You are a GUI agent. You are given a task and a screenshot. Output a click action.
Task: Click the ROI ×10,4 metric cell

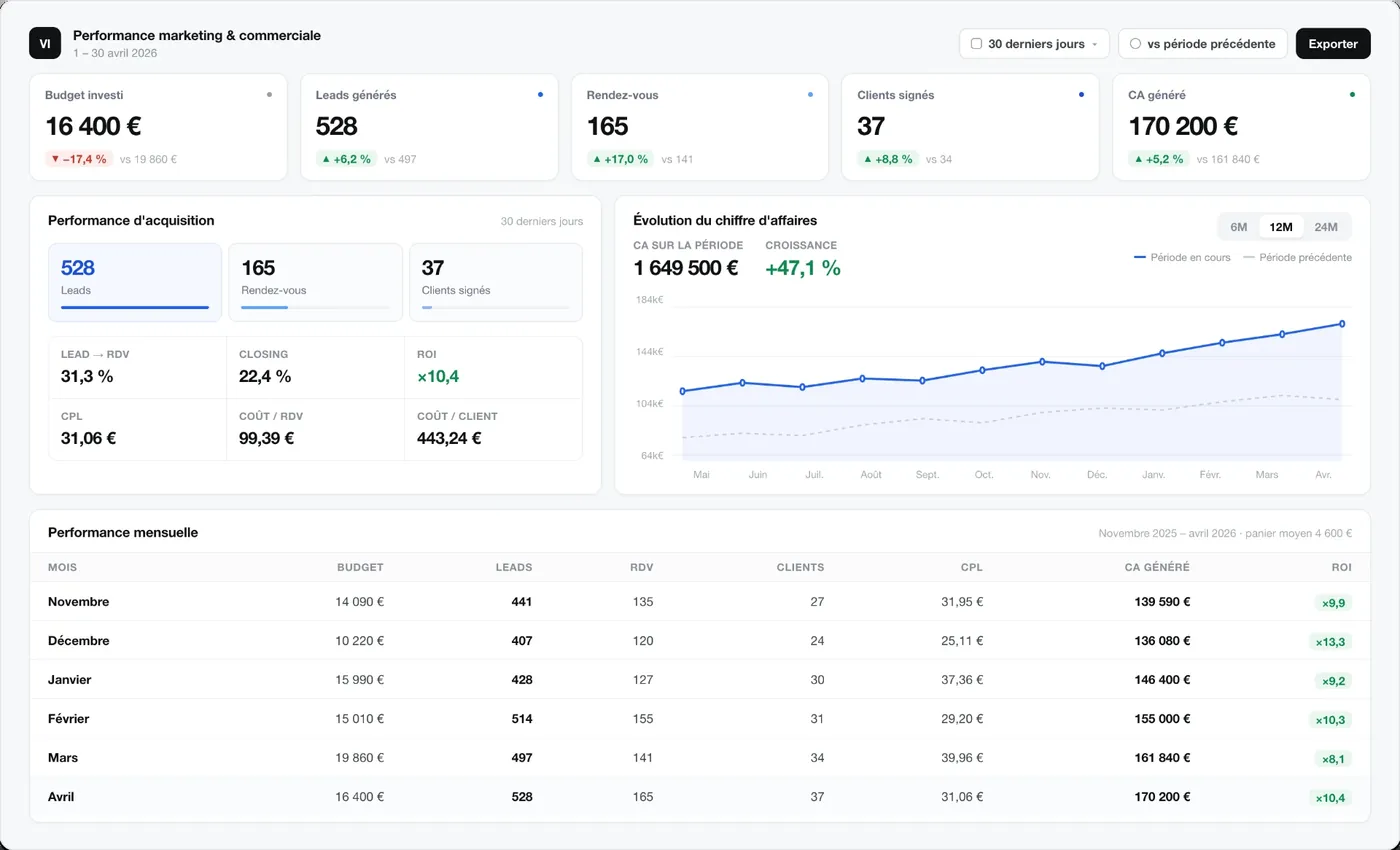pyautogui.click(x=494, y=367)
